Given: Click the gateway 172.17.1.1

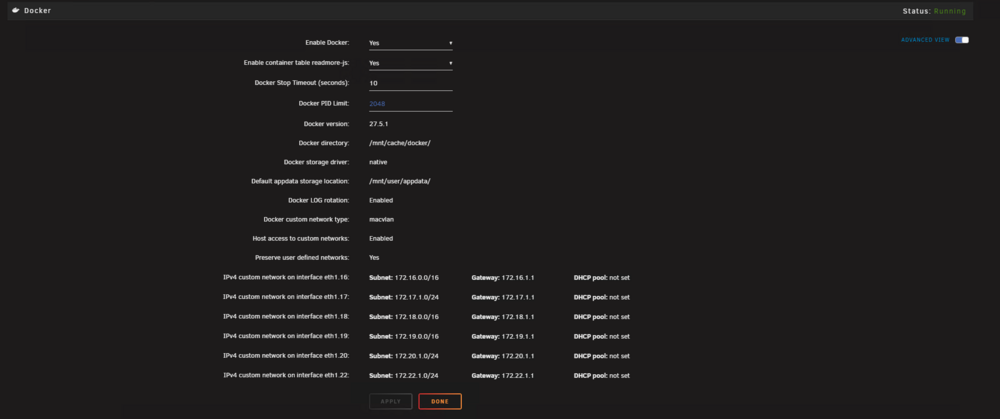Looking at the screenshot, I should coord(518,297).
